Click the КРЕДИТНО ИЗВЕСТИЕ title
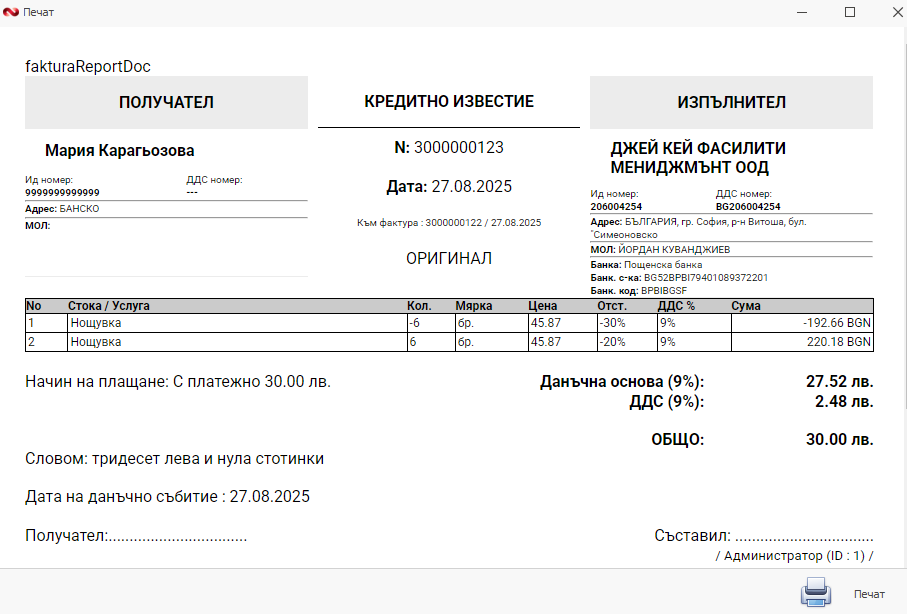Viewport: 907px width, 614px height. [448, 101]
